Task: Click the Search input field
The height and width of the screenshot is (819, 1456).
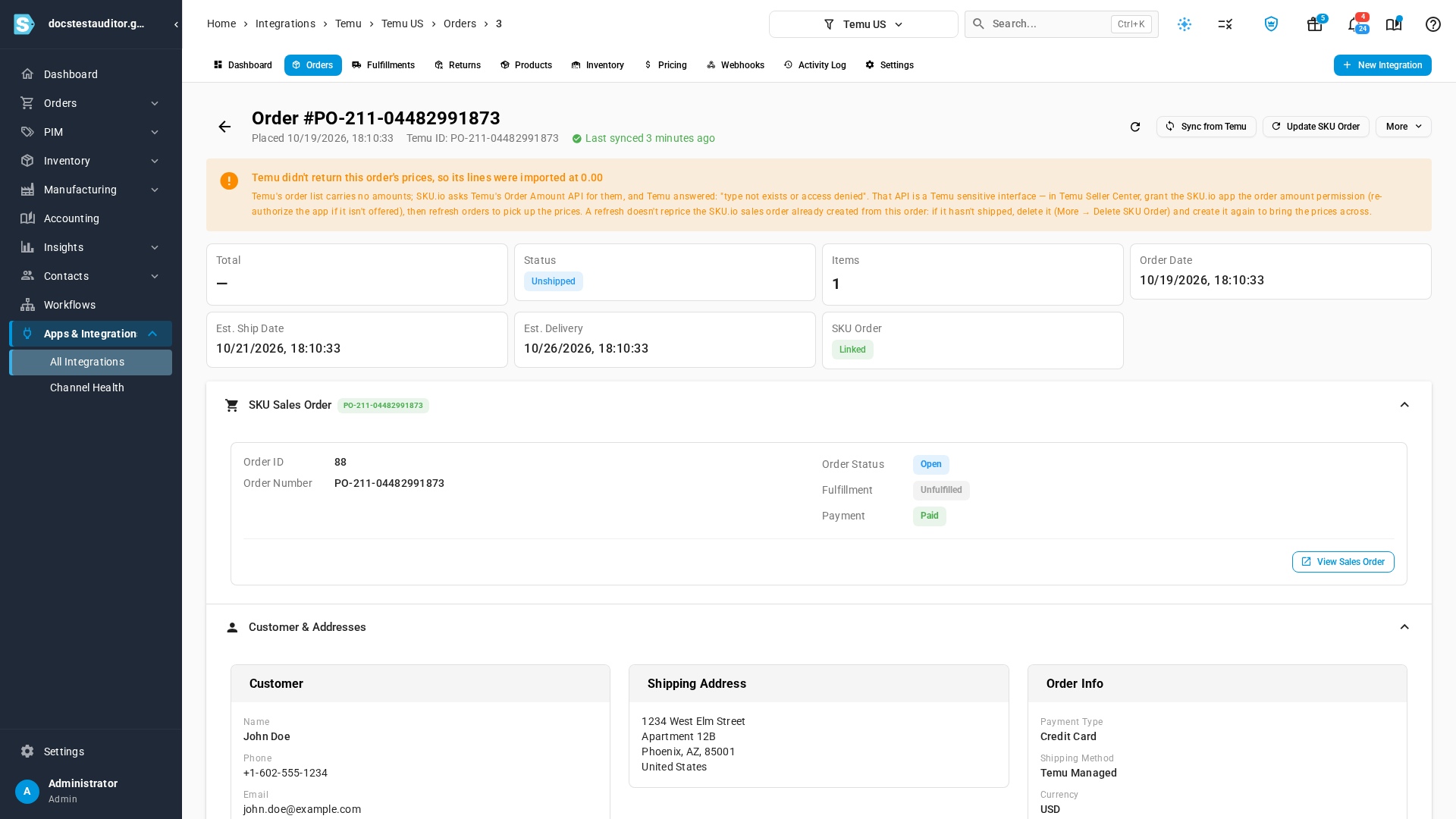Action: tap(1062, 24)
